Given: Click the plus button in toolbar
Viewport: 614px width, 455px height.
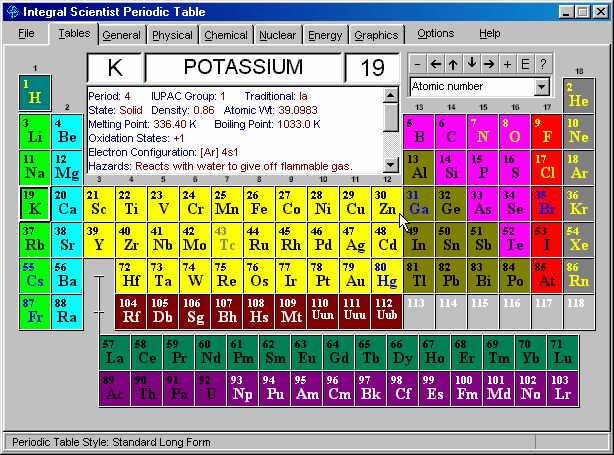Looking at the screenshot, I should (x=507, y=63).
